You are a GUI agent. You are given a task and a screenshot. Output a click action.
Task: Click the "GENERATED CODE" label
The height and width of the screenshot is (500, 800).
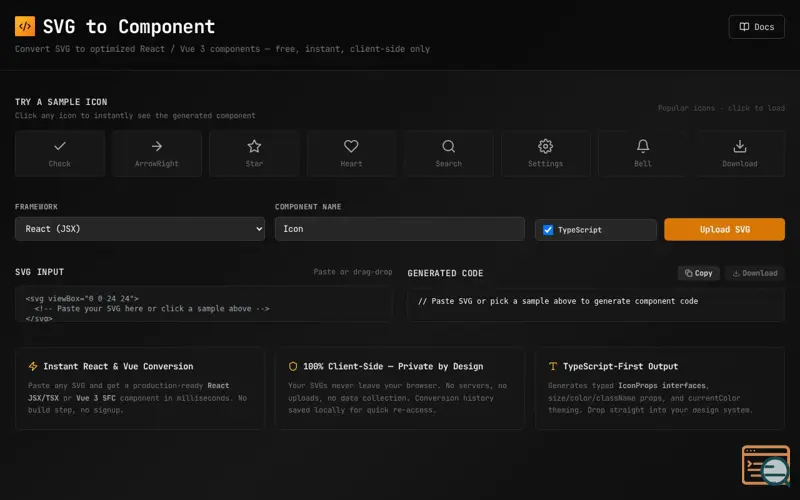[x=445, y=273]
